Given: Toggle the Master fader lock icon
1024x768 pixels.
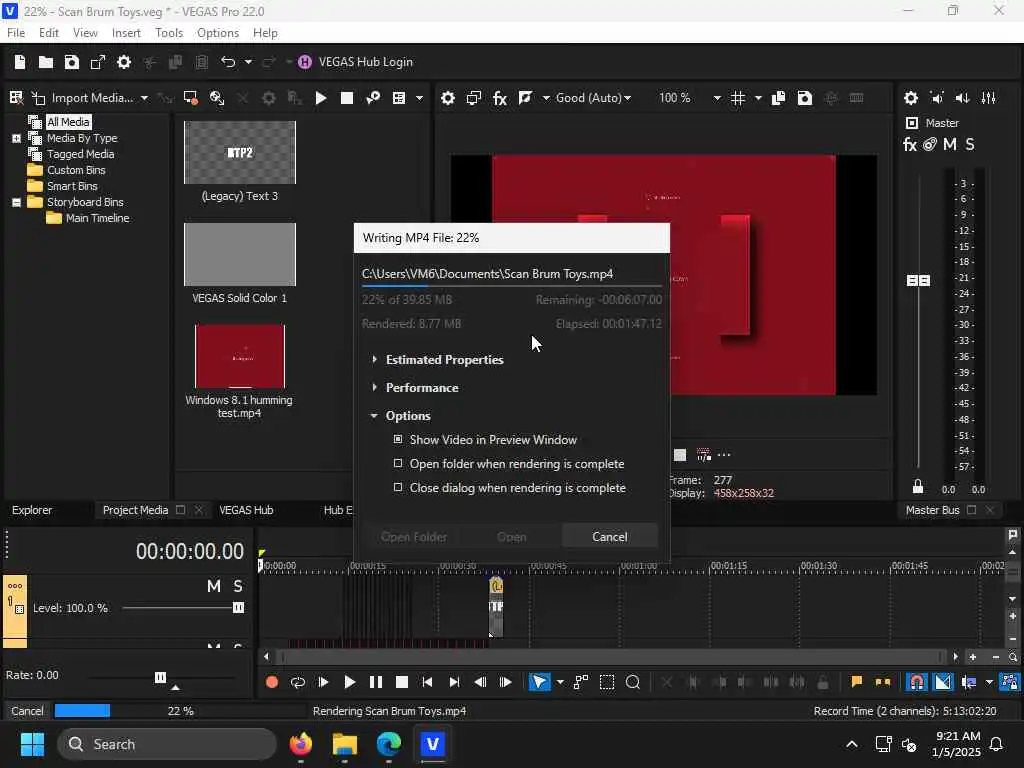Looking at the screenshot, I should tap(918, 487).
